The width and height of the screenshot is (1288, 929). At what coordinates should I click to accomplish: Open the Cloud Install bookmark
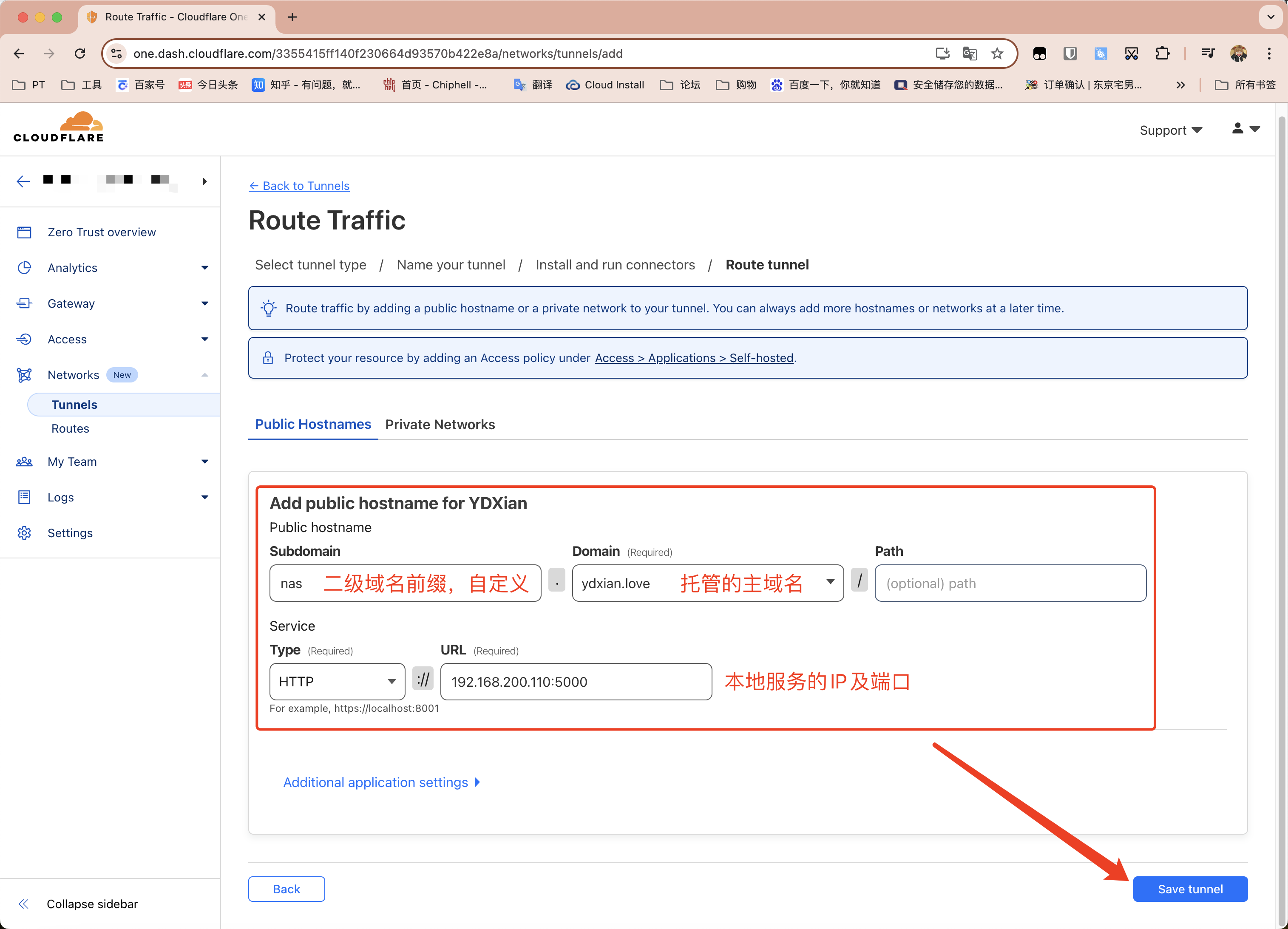click(605, 85)
